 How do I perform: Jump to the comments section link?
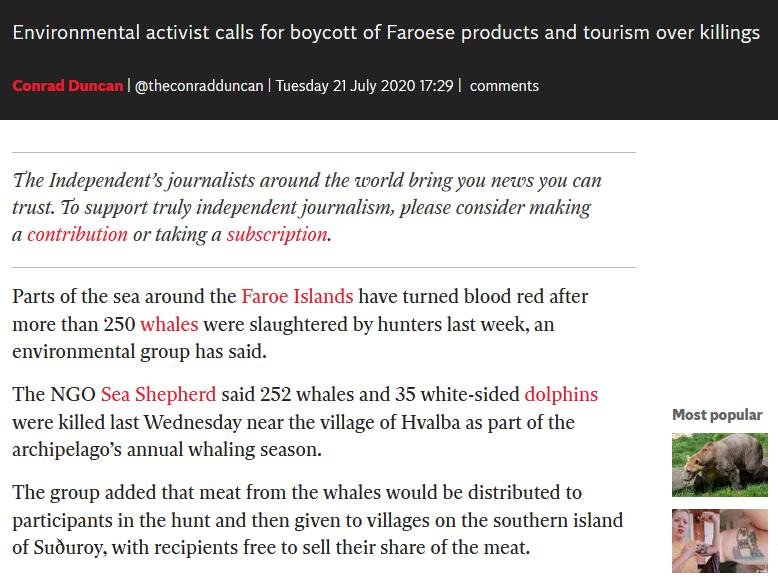tap(504, 86)
